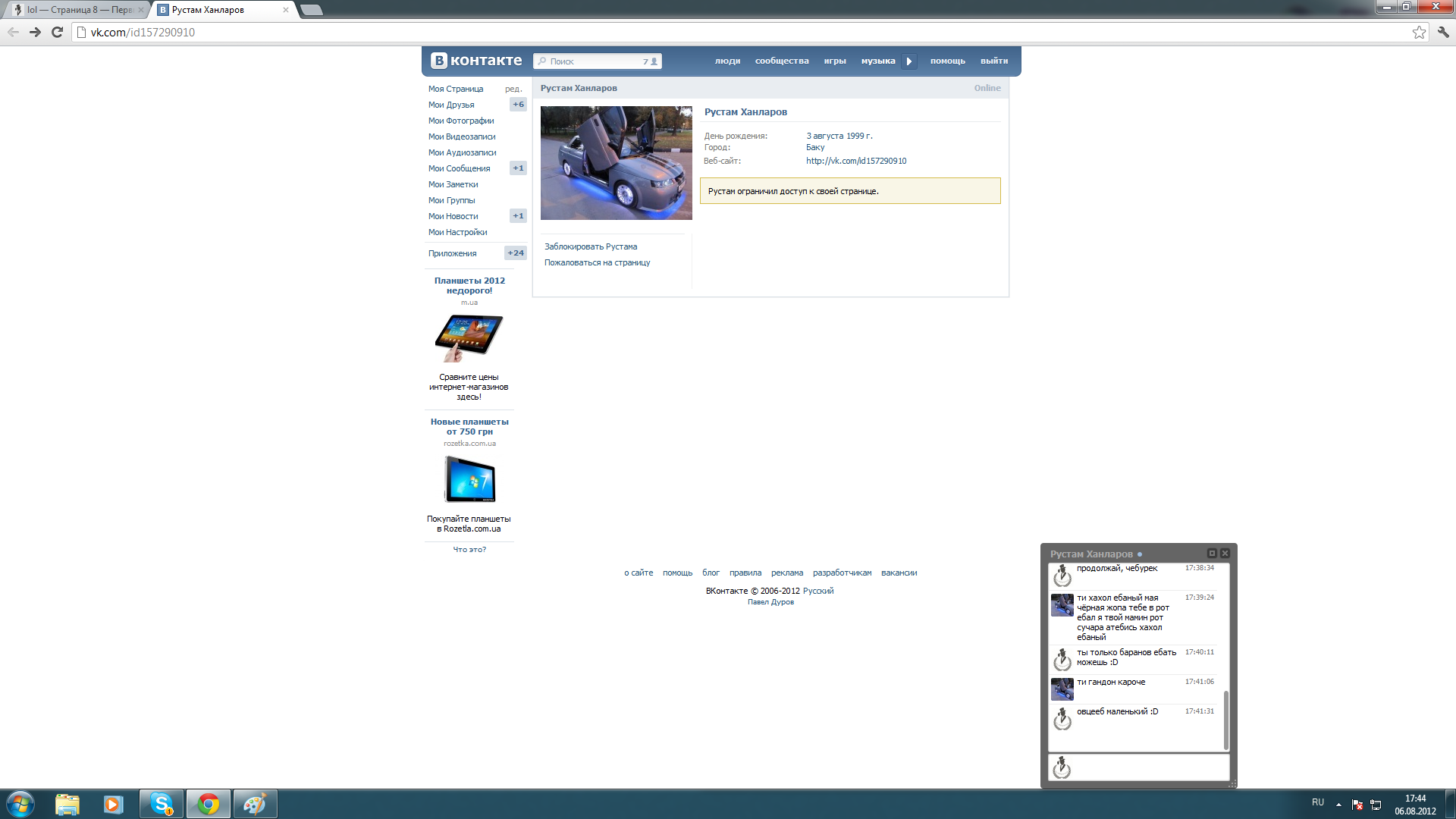Click the Chrome wrench settings icon

click(1443, 32)
